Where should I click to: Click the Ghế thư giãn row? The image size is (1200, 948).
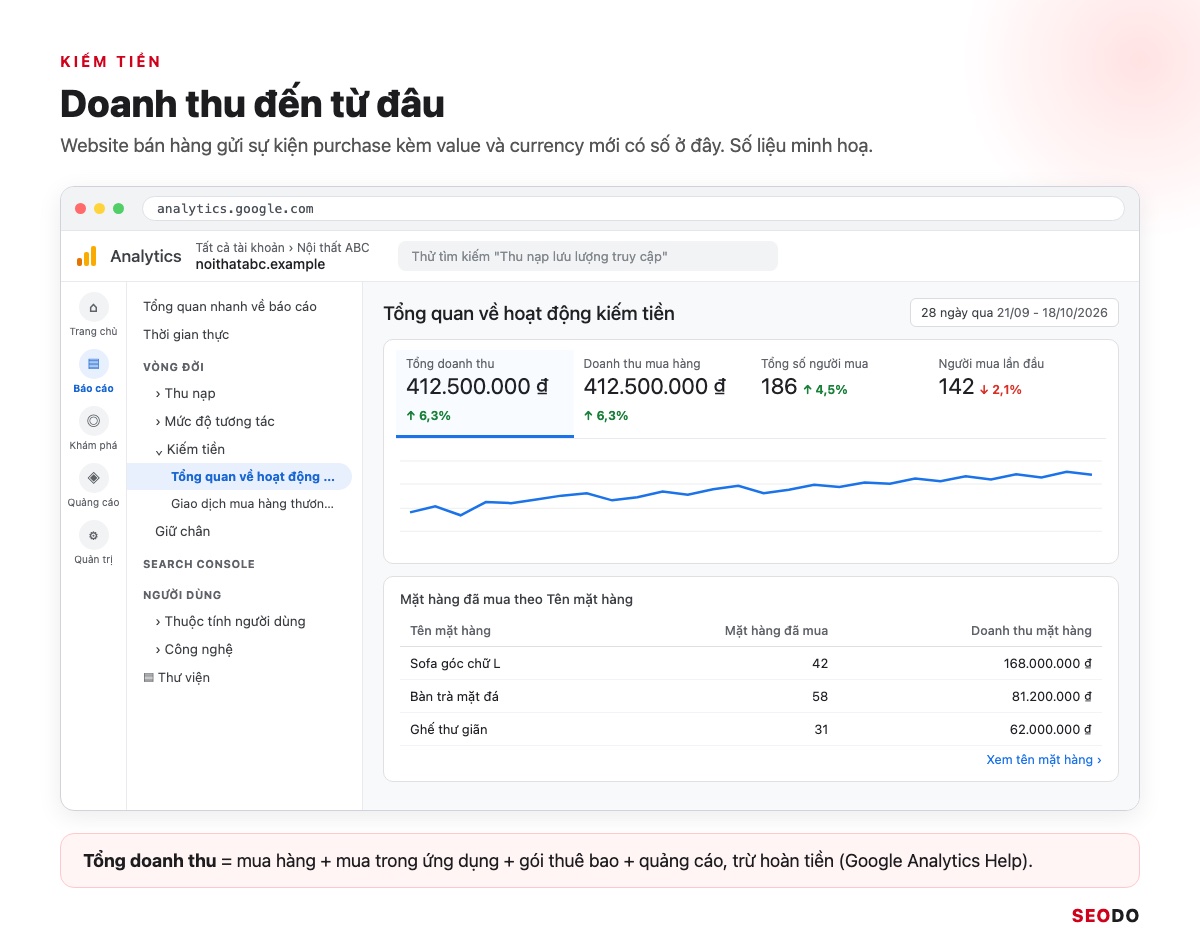click(x=751, y=729)
